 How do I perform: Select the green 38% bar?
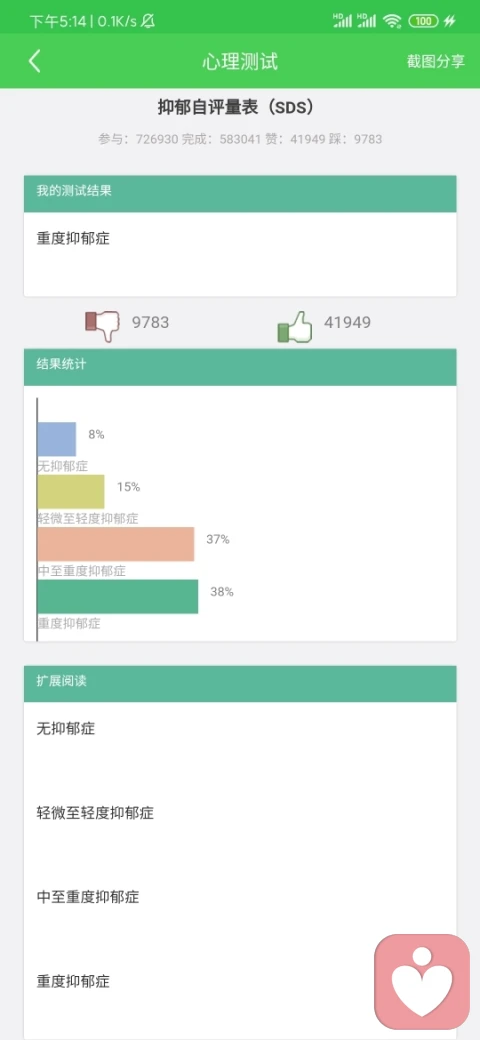tap(118, 596)
